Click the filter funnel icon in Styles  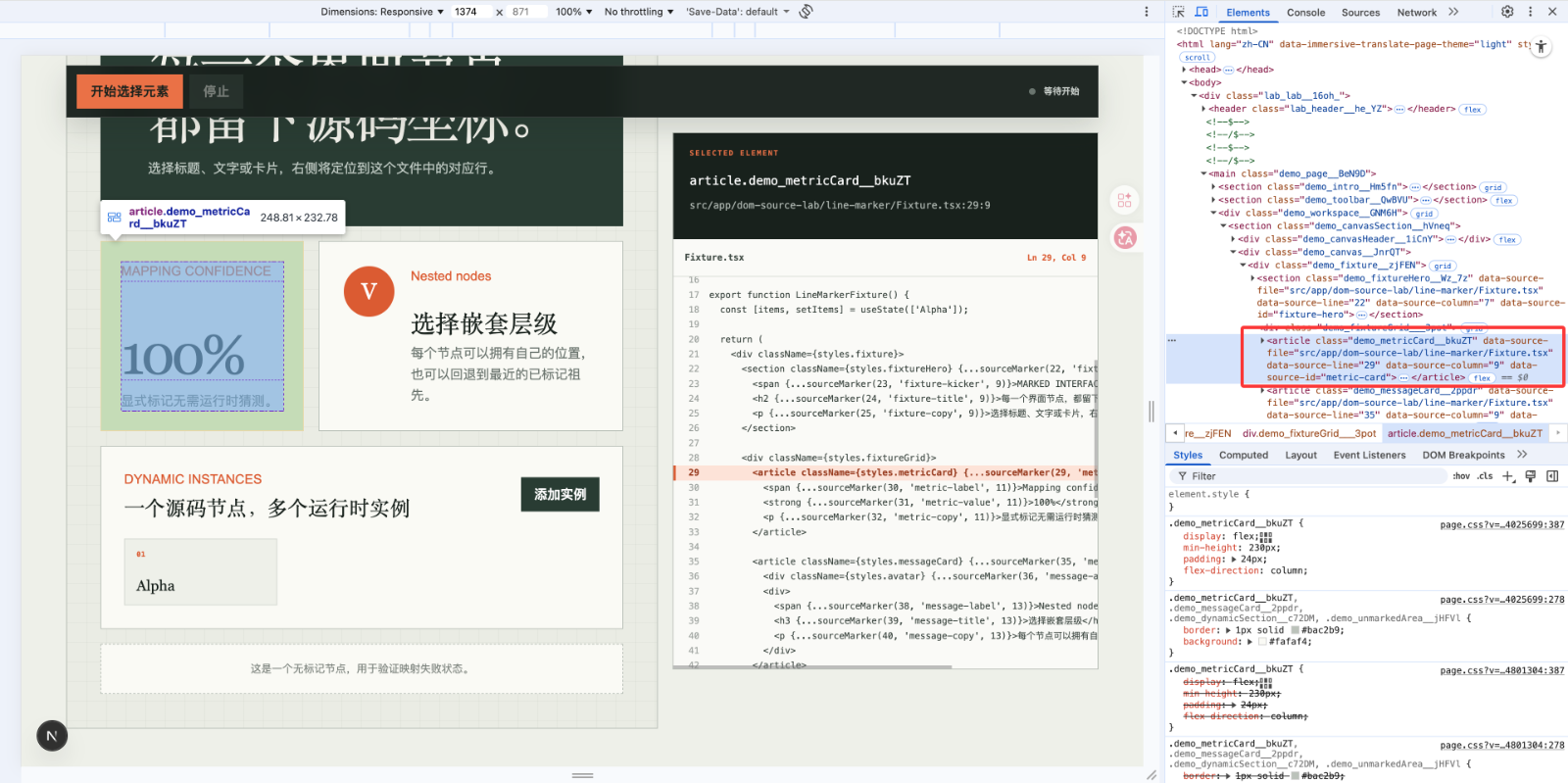[1182, 476]
